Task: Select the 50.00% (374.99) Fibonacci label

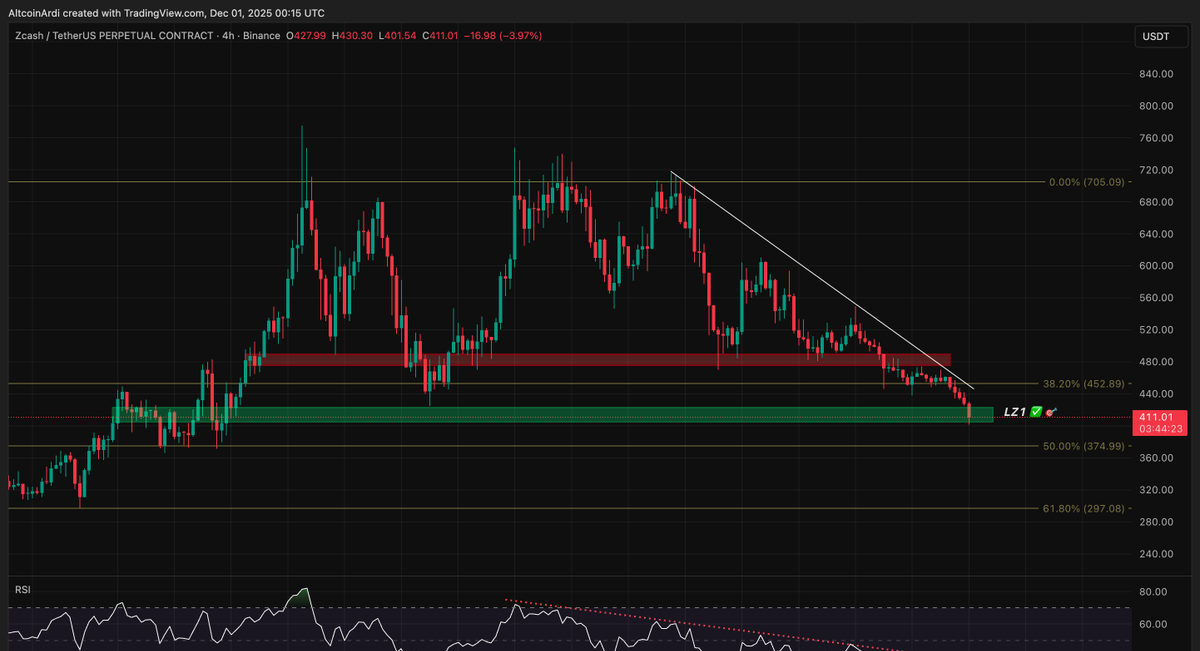Action: [x=1084, y=446]
